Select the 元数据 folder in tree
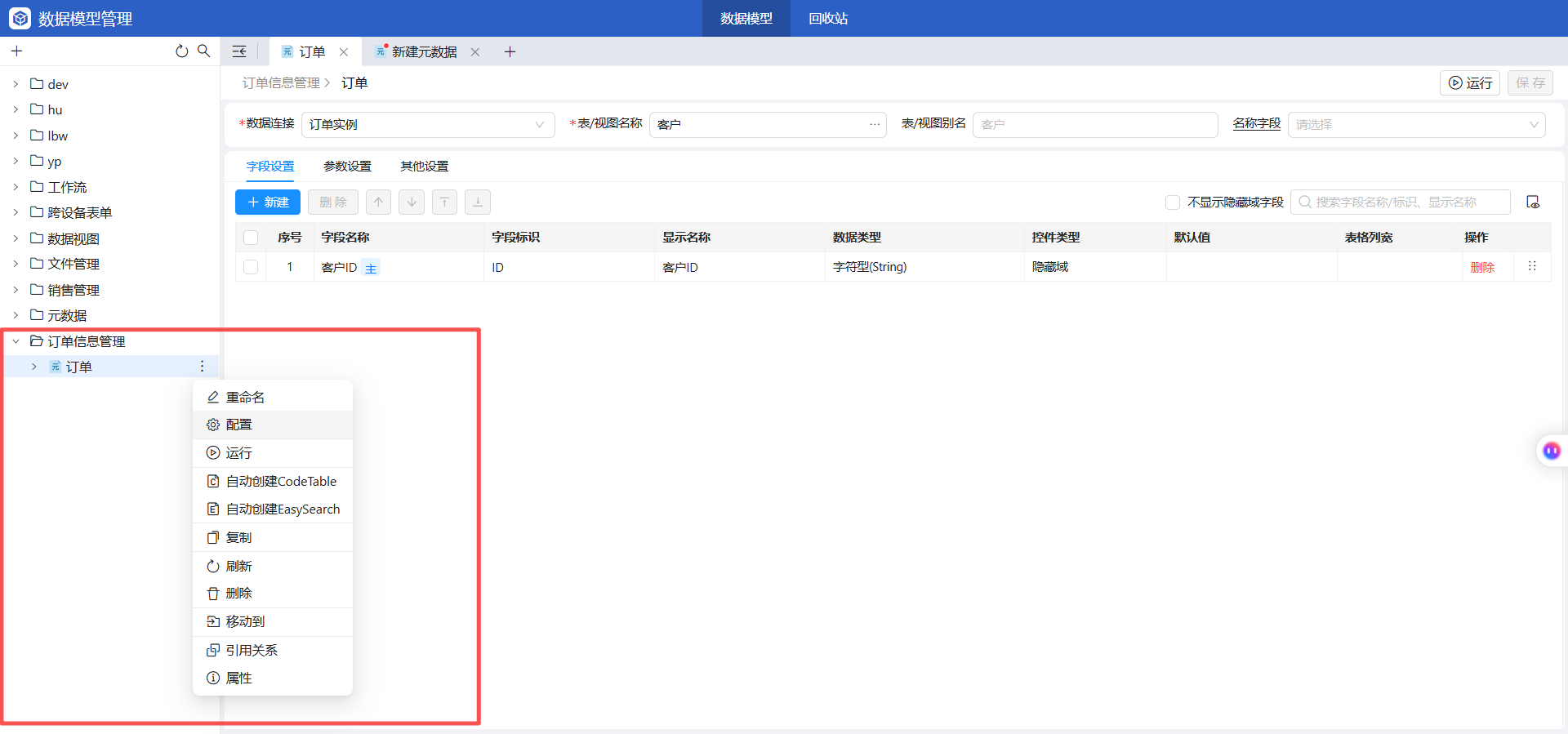1568x734 pixels. point(67,315)
